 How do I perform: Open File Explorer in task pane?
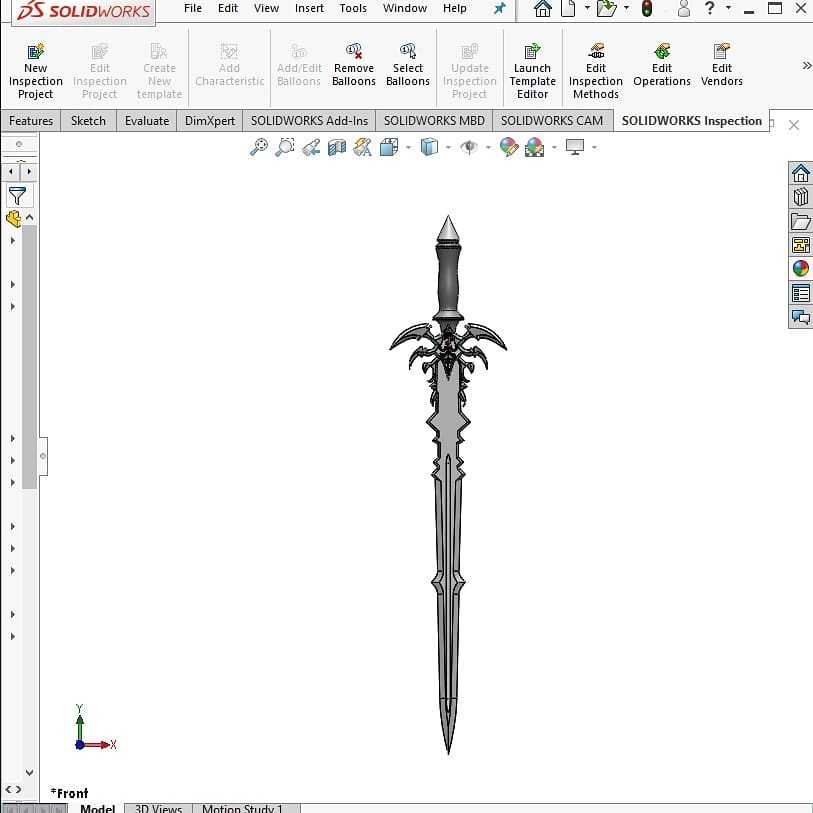click(x=801, y=221)
